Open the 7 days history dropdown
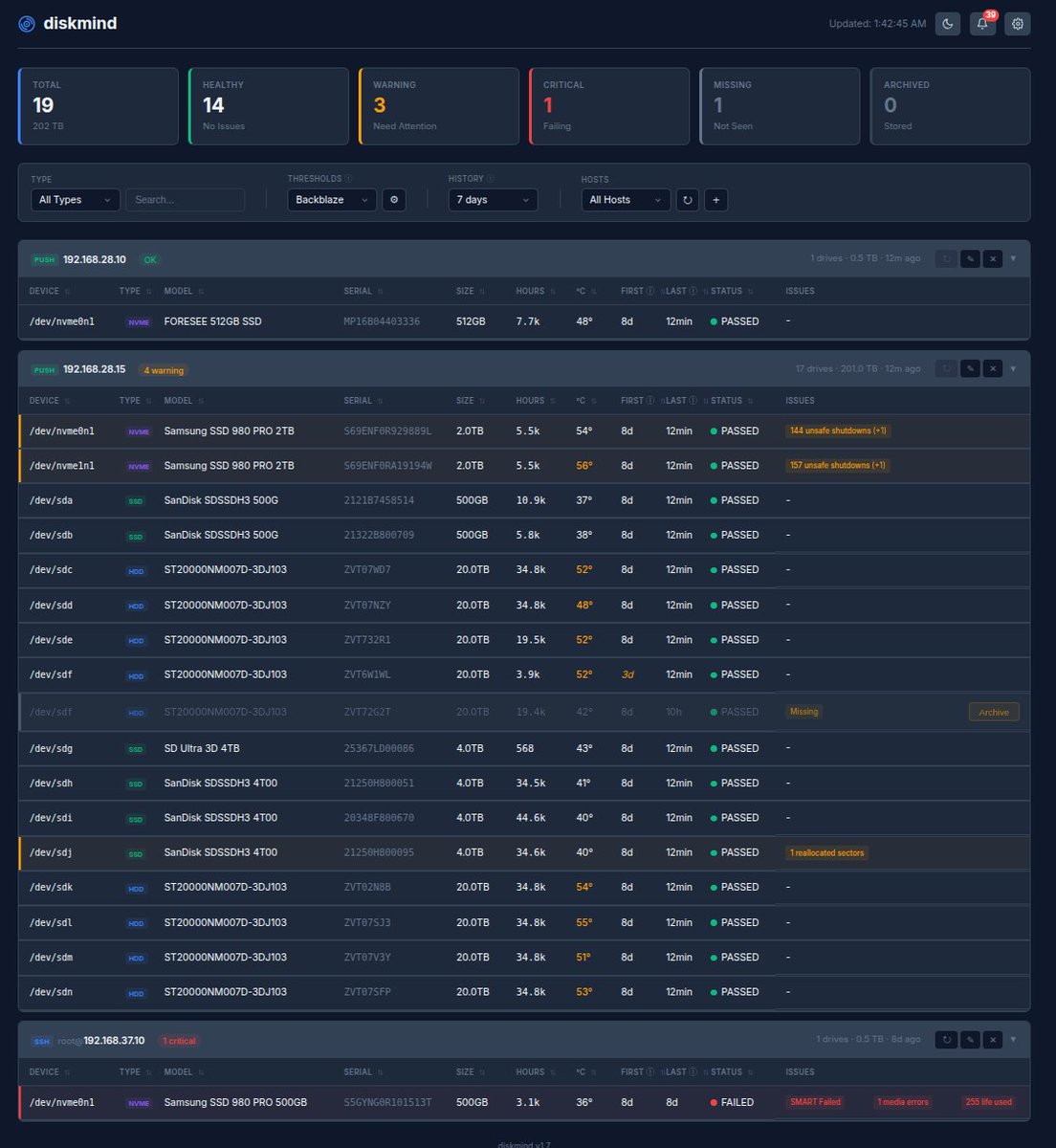The height and width of the screenshot is (1148, 1056). coord(493,200)
